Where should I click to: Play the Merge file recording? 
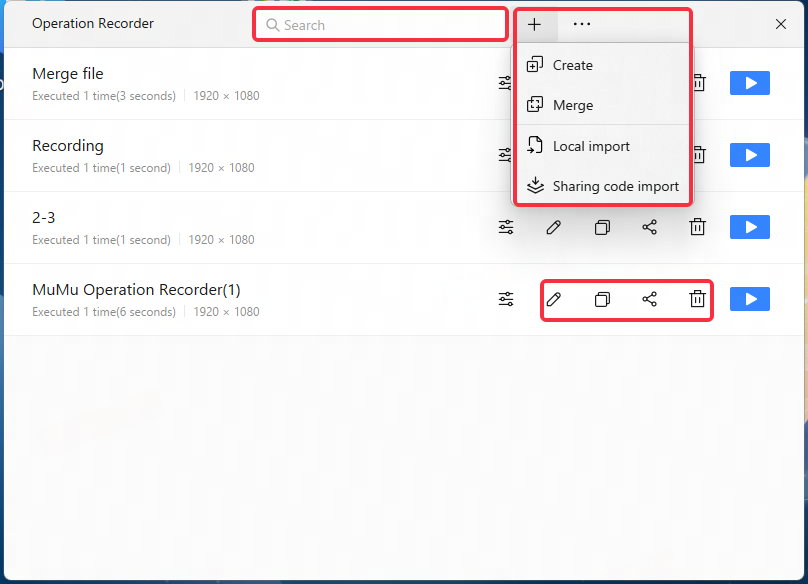pos(750,83)
